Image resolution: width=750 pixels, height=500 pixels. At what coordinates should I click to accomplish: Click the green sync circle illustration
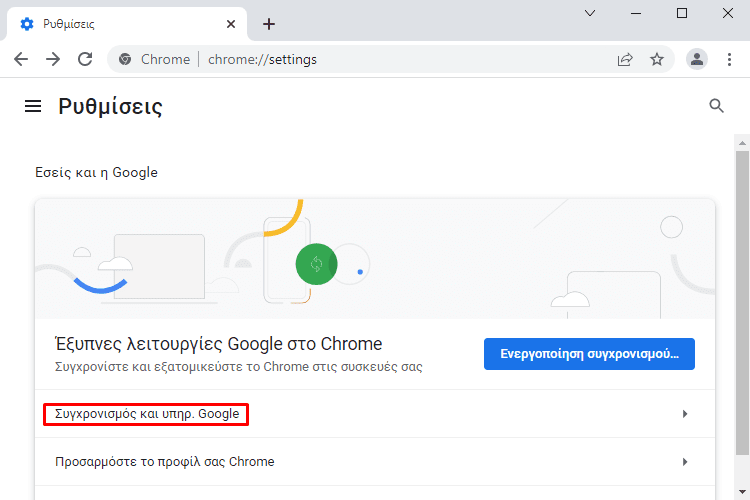(x=316, y=264)
